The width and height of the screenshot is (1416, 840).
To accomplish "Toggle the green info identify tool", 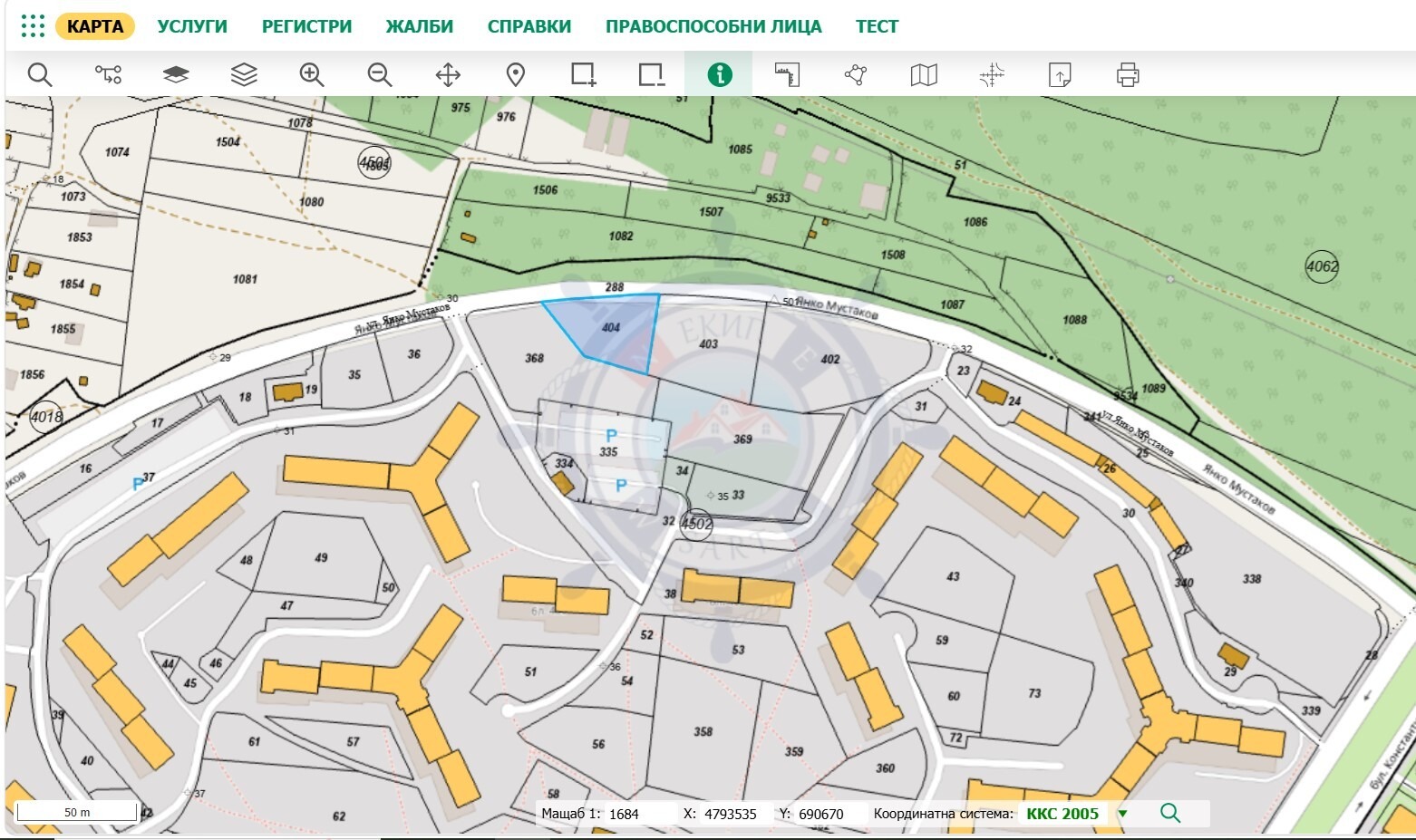I will pyautogui.click(x=719, y=74).
